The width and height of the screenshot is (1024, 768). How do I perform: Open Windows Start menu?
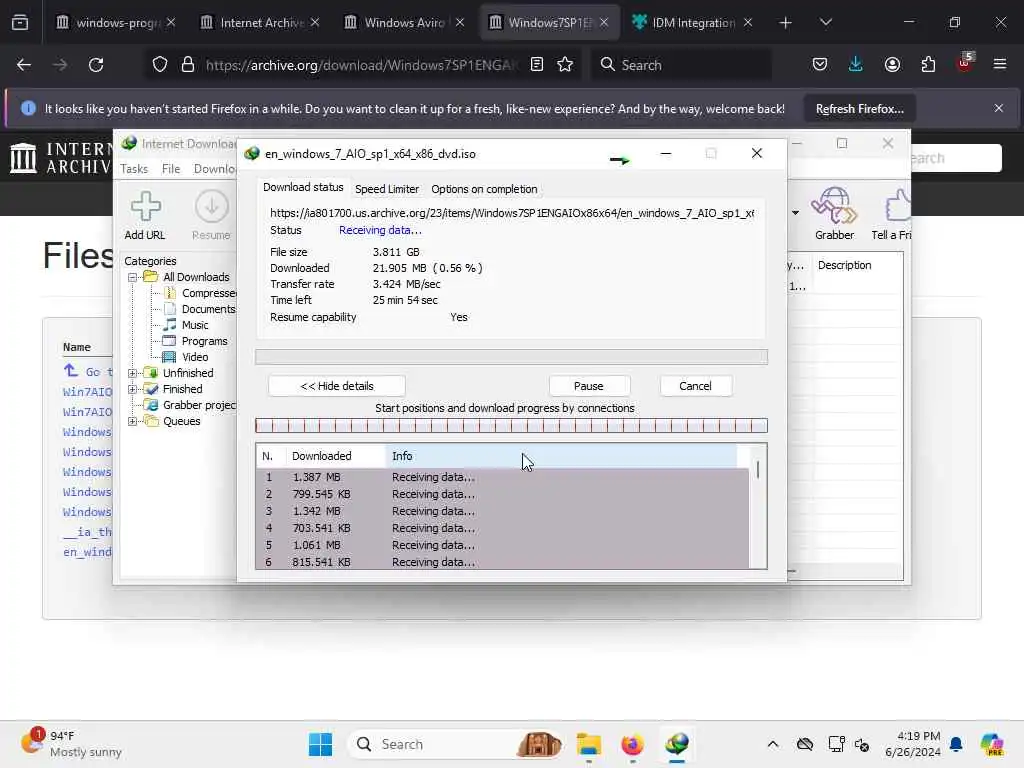(x=320, y=744)
